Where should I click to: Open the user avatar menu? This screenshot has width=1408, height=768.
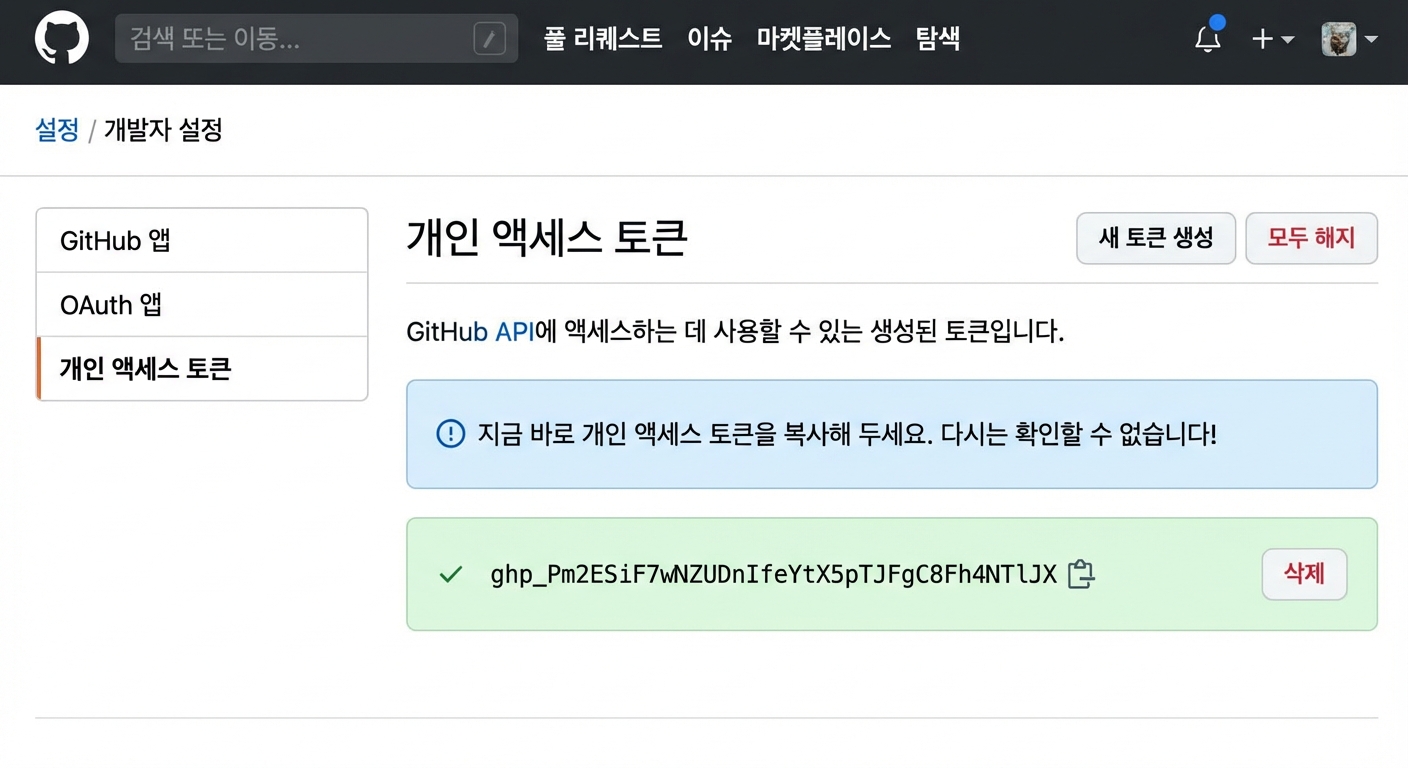(1349, 39)
